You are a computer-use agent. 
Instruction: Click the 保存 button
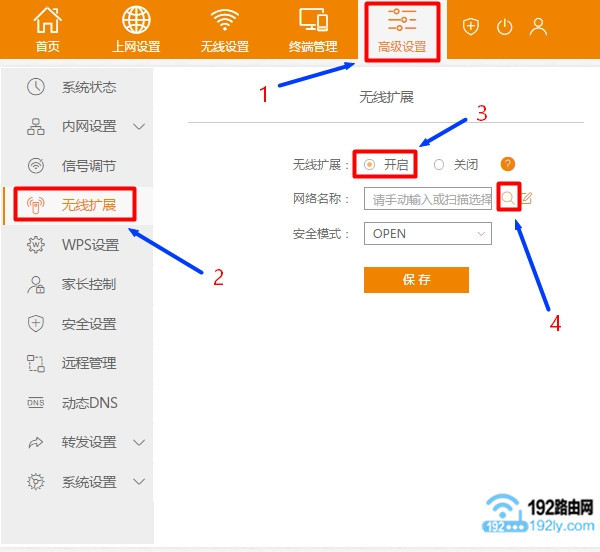[x=416, y=280]
